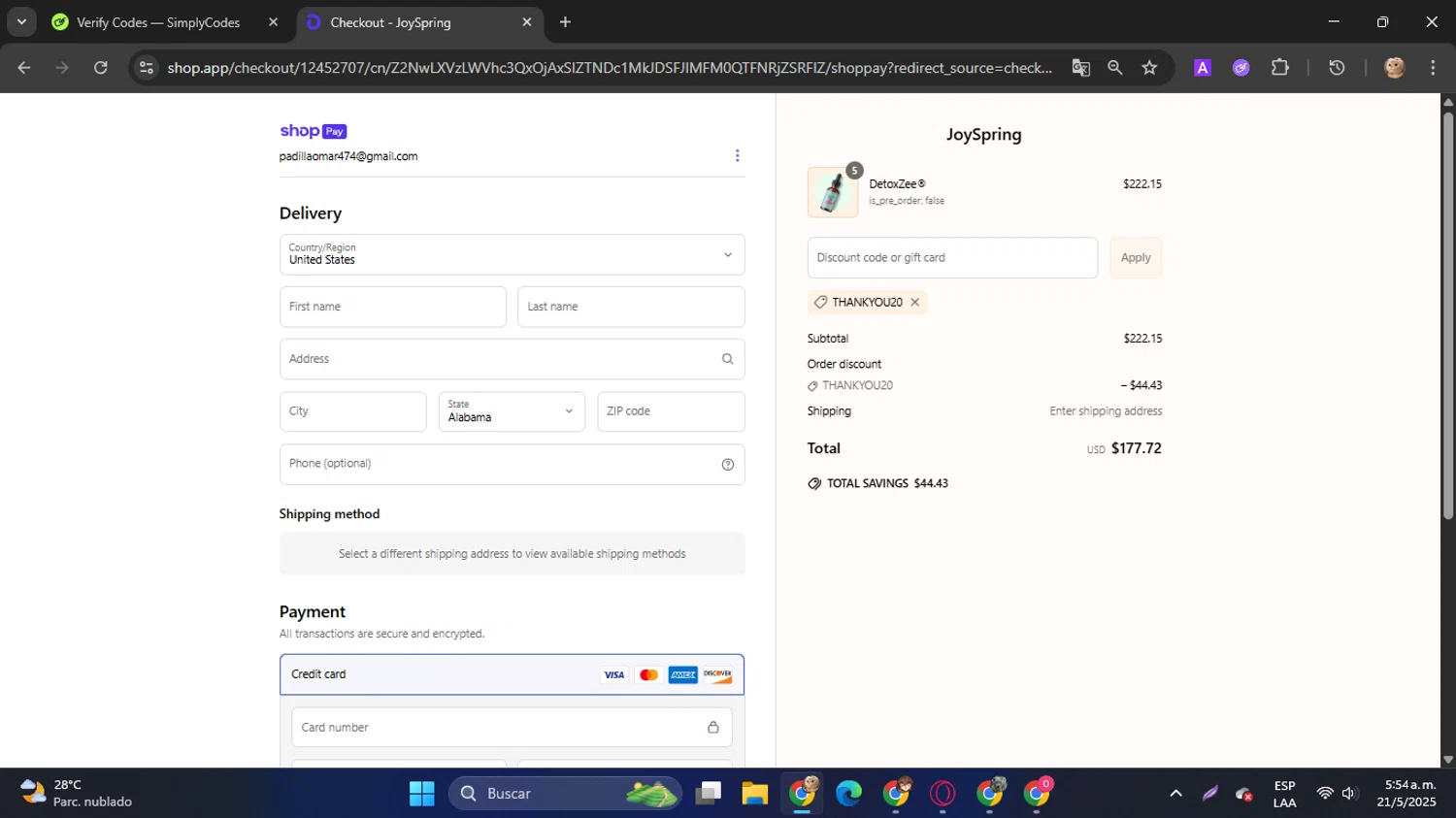The width and height of the screenshot is (1456, 818).
Task: Open the Opera browser taskbar icon
Action: 943,794
